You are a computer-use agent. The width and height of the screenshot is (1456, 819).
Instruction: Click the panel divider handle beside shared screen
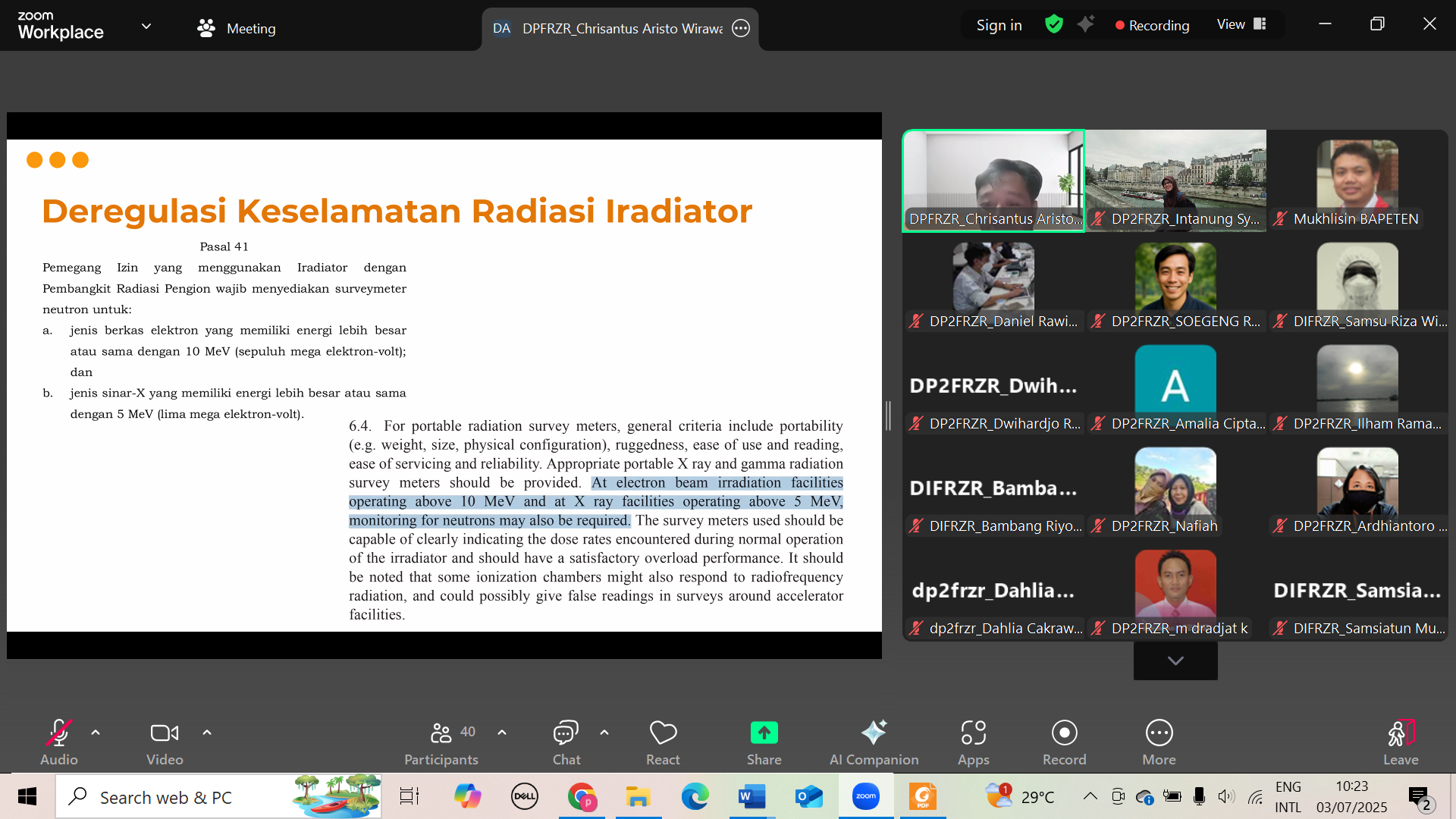888,416
